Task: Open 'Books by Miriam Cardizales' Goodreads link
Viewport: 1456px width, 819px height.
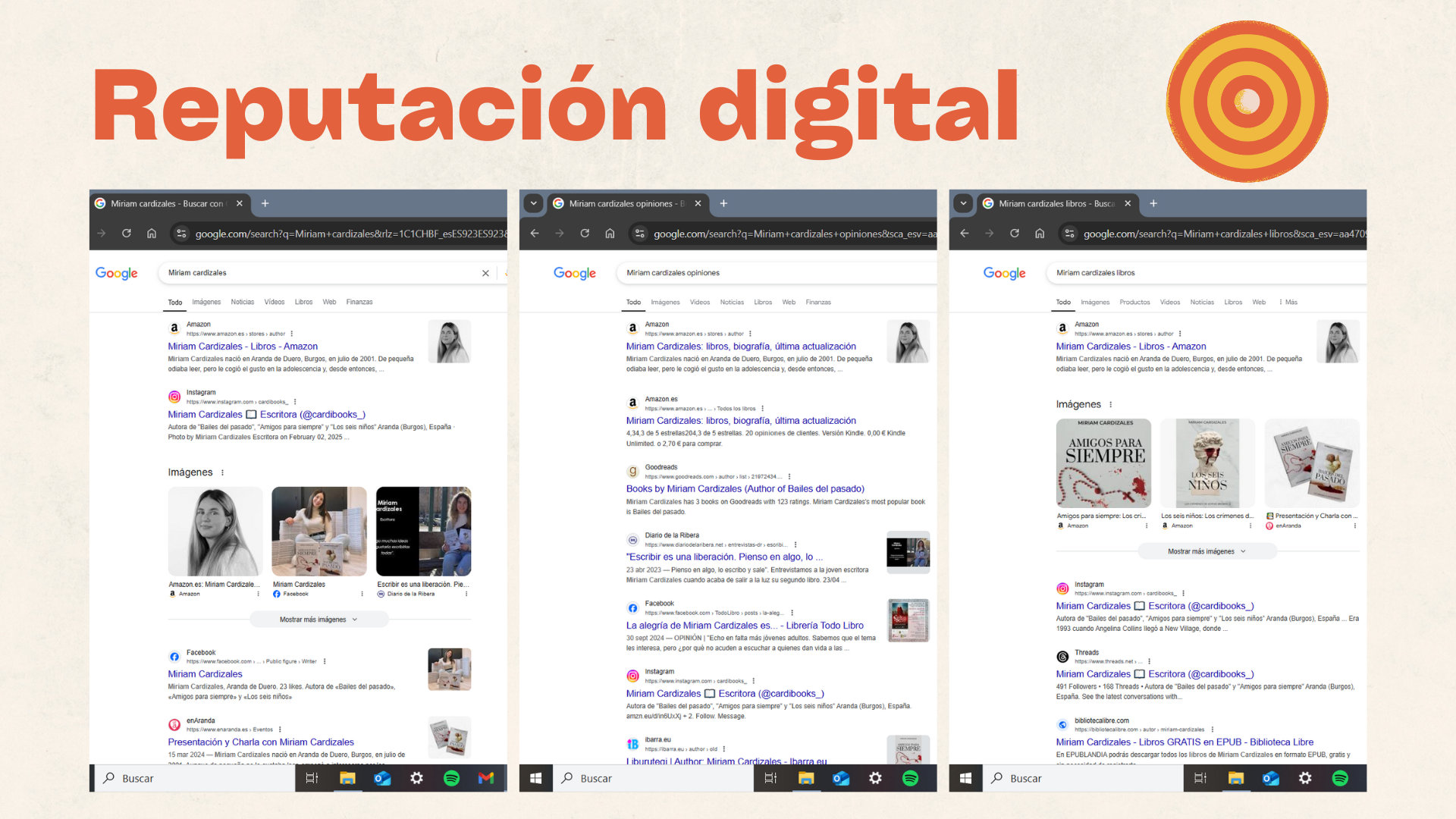Action: pyautogui.click(x=745, y=489)
